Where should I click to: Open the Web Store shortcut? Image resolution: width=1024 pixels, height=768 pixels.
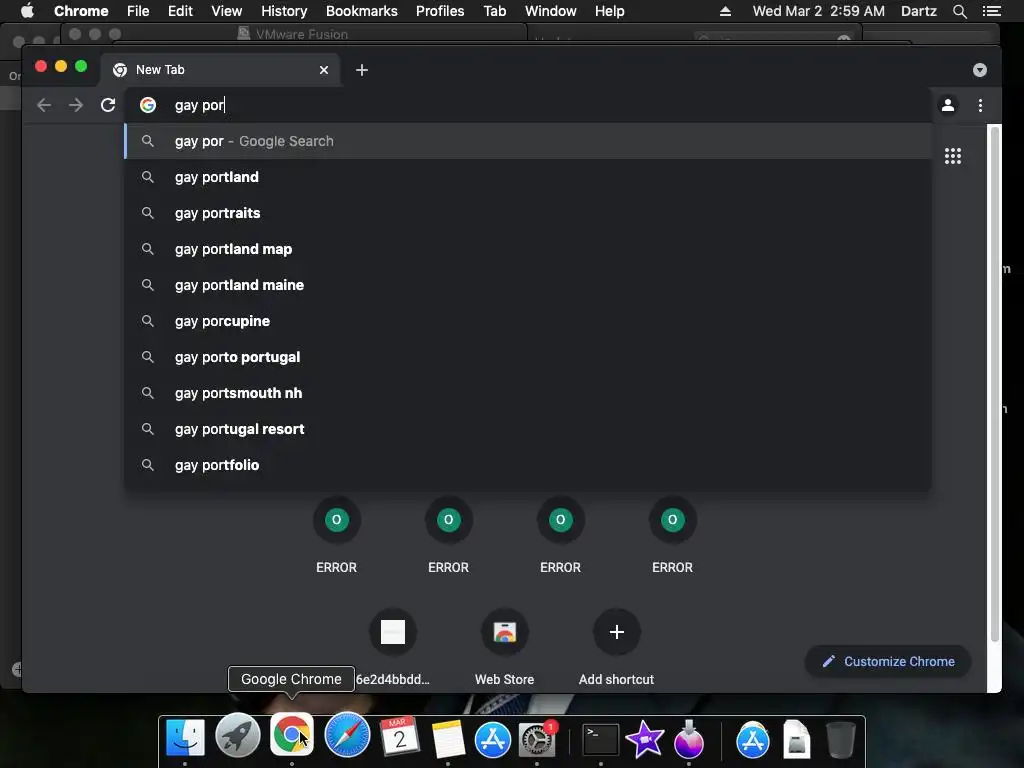pyautogui.click(x=504, y=632)
